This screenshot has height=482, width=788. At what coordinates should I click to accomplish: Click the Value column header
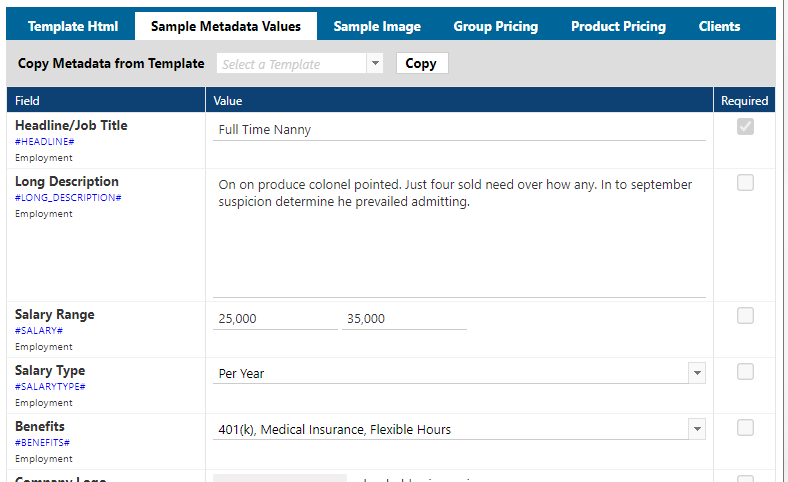coord(228,100)
